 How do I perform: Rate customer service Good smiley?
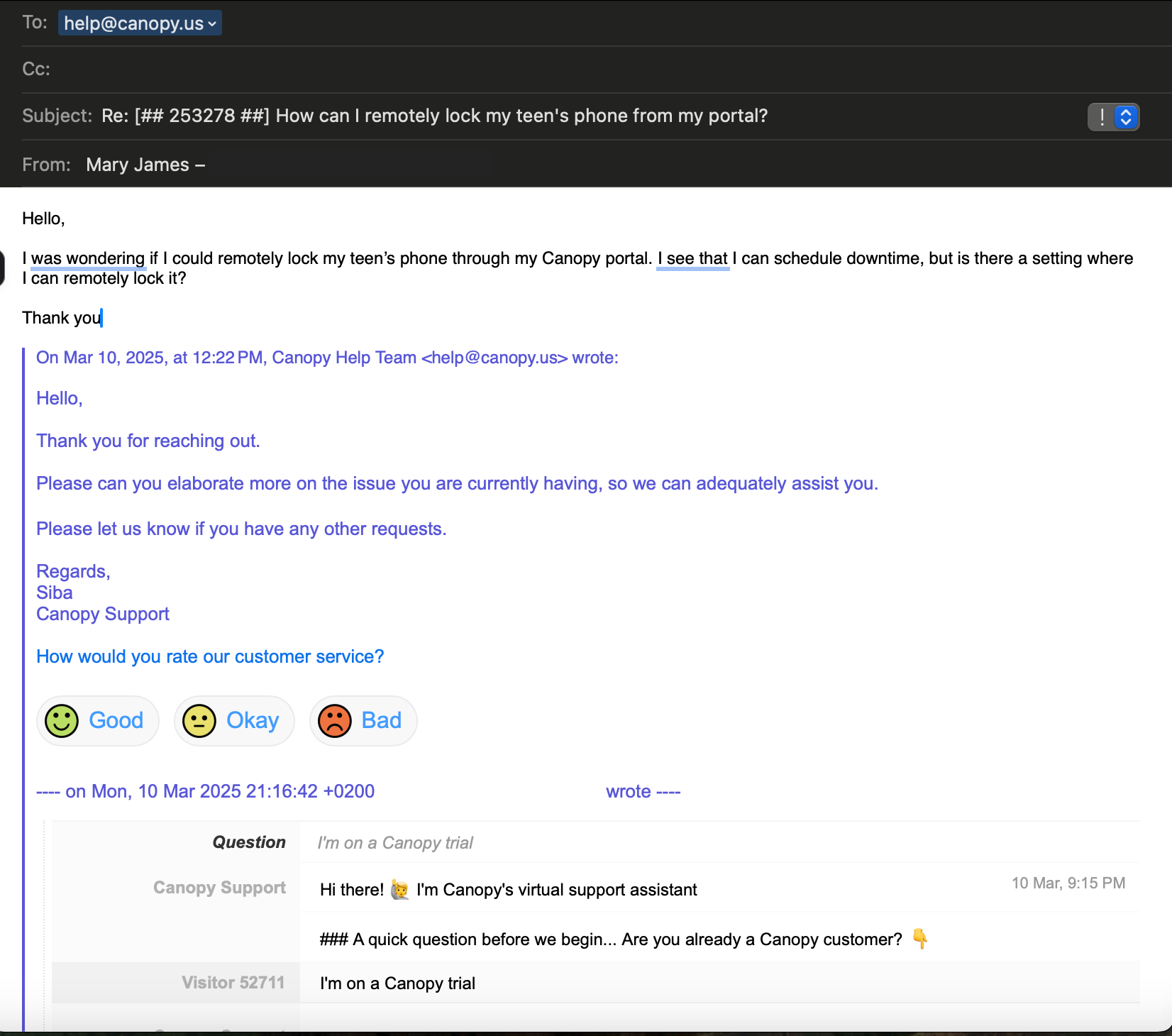click(x=62, y=721)
